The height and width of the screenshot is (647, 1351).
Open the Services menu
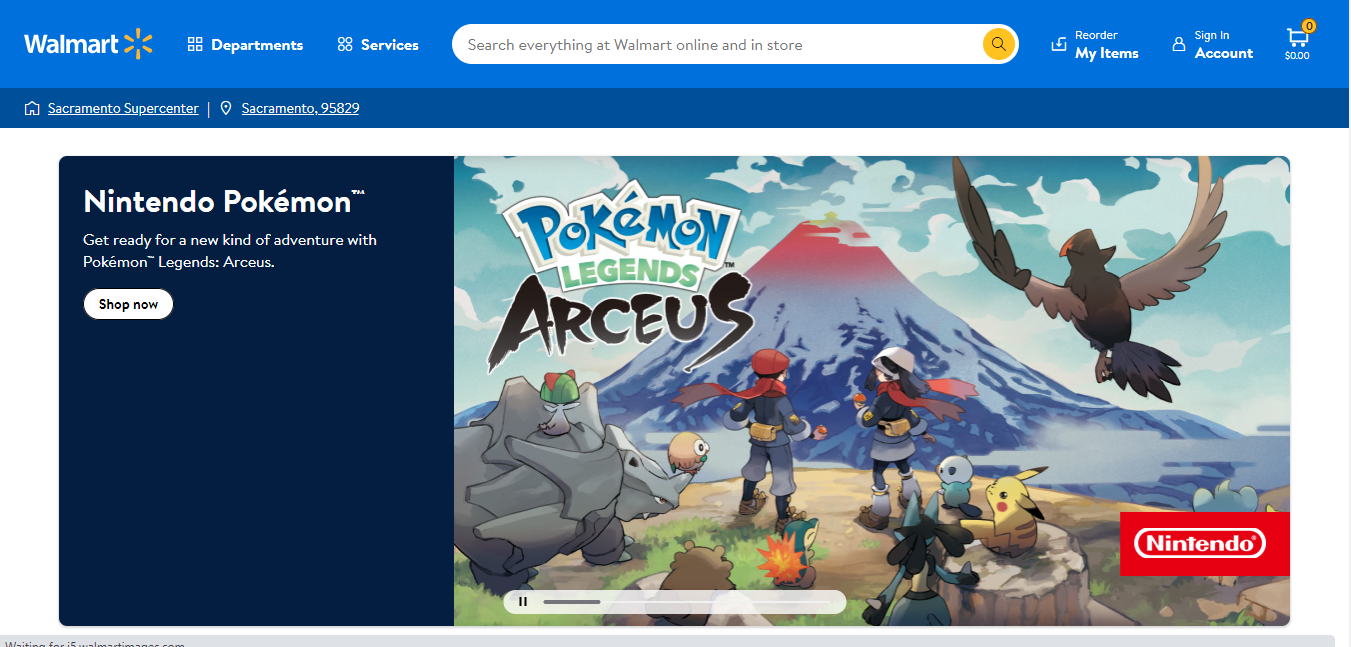378,45
